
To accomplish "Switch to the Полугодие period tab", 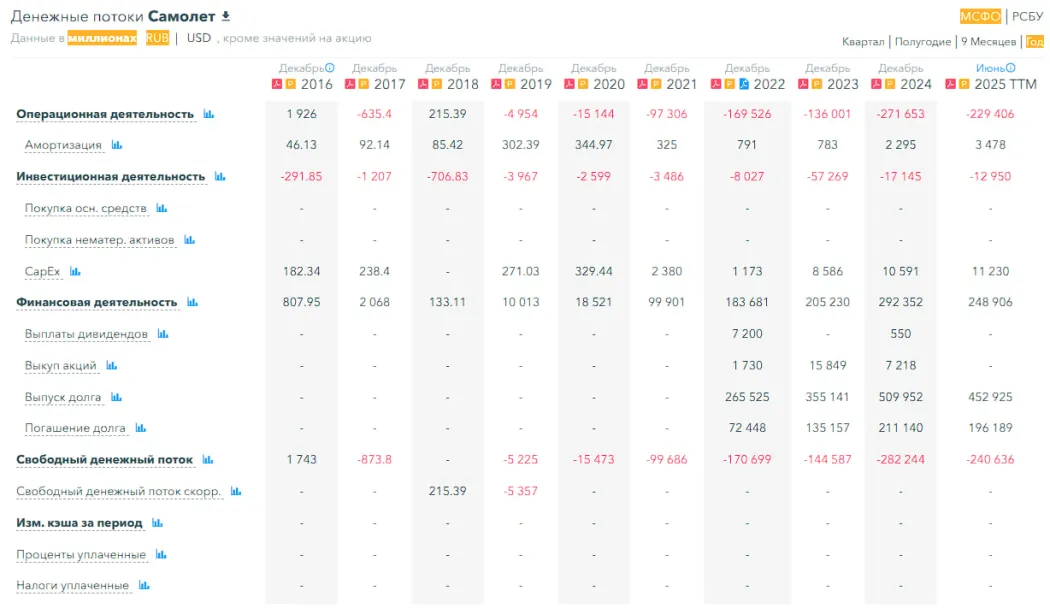I will [922, 42].
